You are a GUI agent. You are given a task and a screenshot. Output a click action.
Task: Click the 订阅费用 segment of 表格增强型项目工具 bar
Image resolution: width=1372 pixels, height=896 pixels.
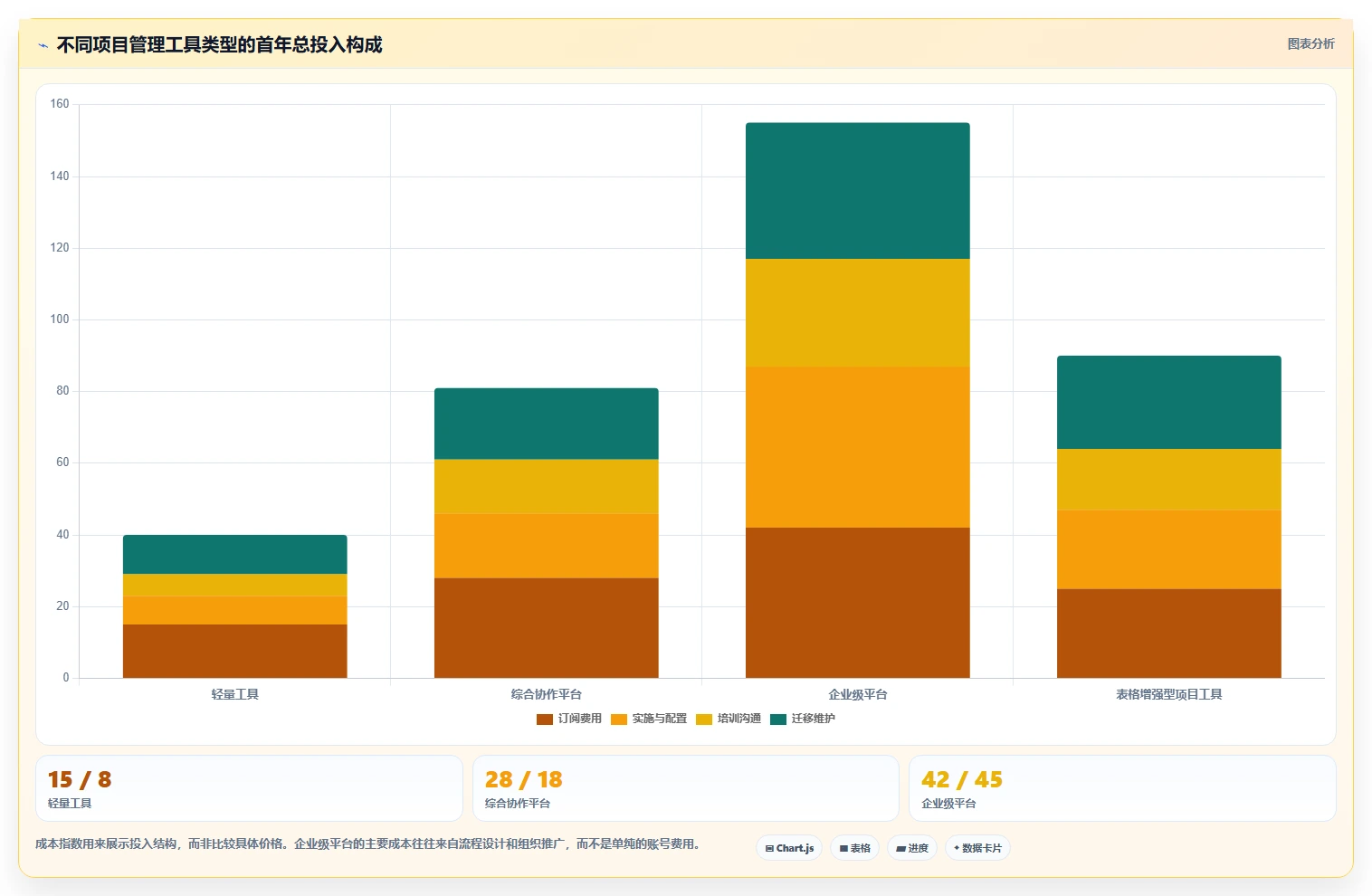pyautogui.click(x=1169, y=634)
